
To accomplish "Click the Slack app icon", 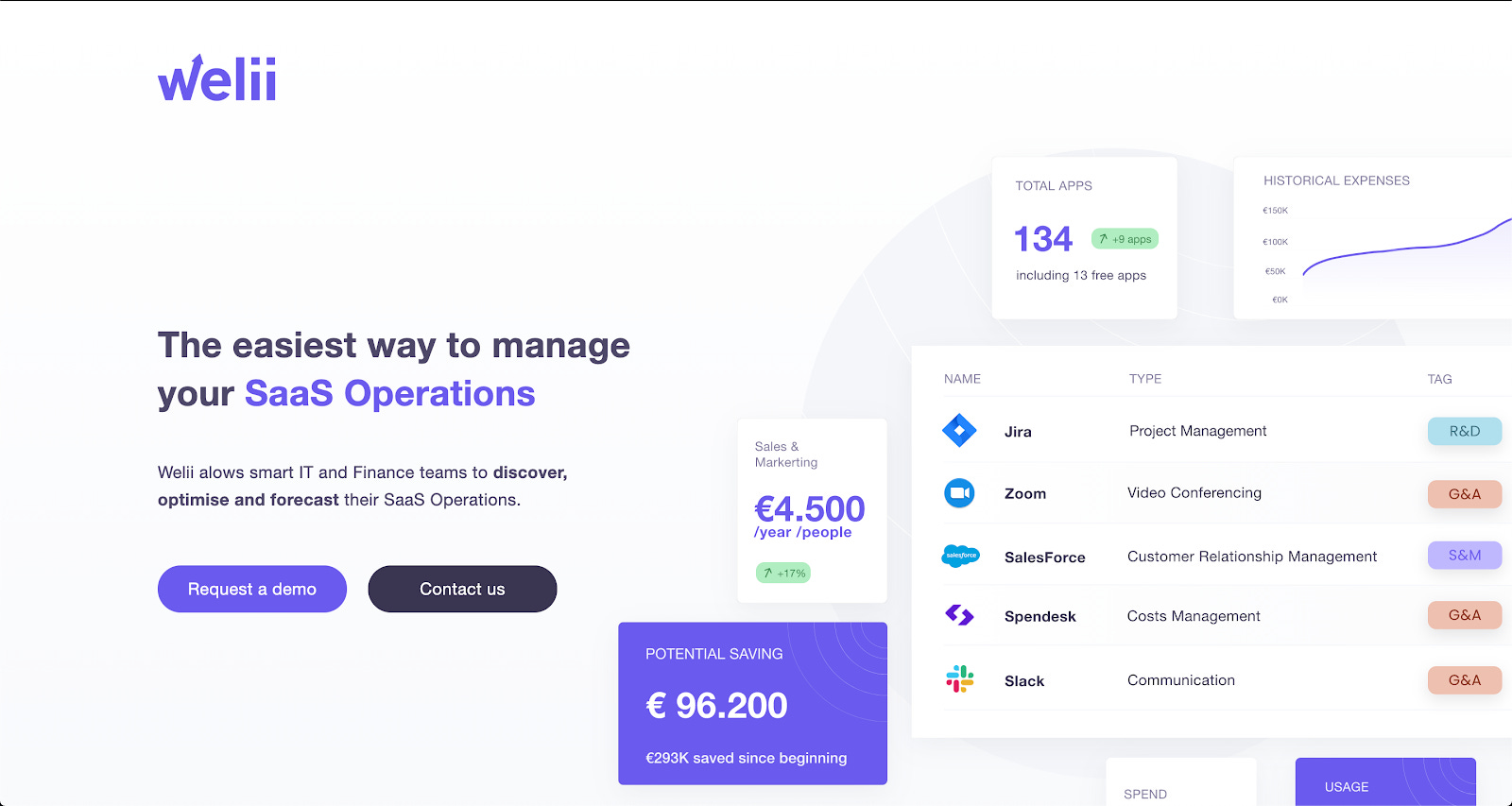I will click(x=959, y=679).
